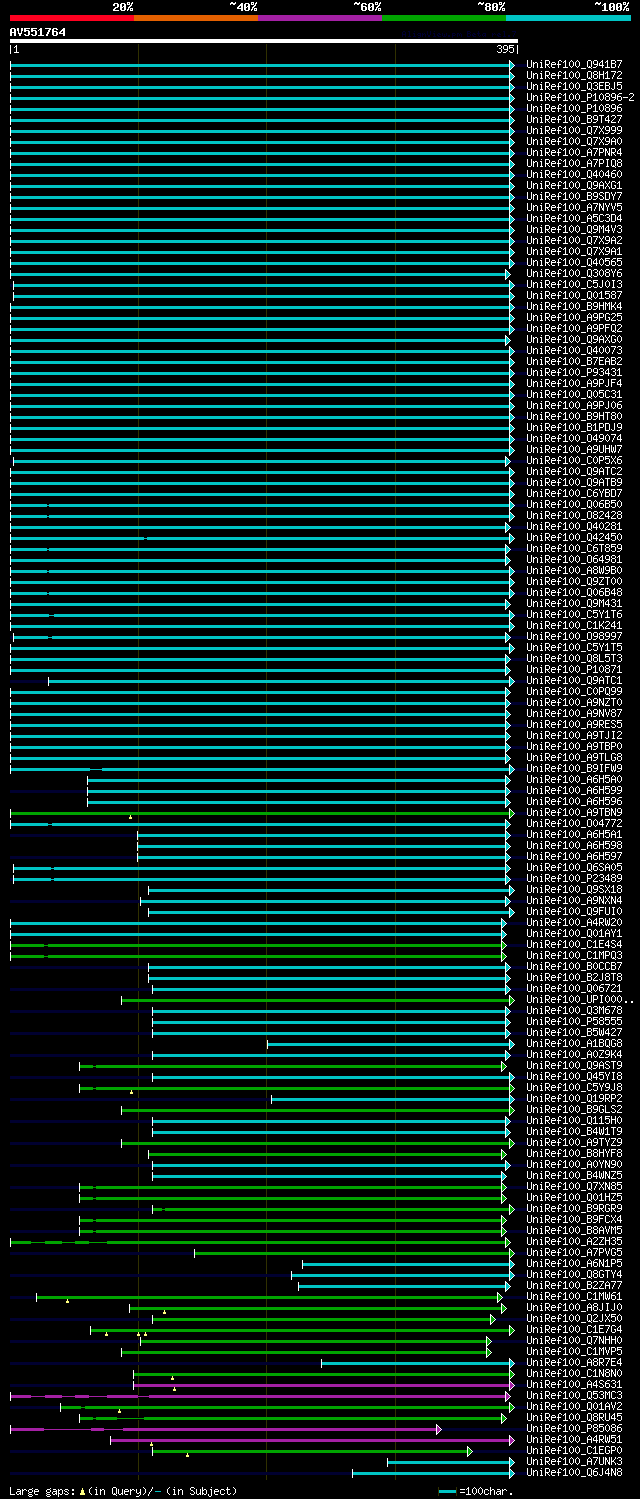Select the UniRef100_P58555 label
640x1499 pixels.
click(574, 1021)
